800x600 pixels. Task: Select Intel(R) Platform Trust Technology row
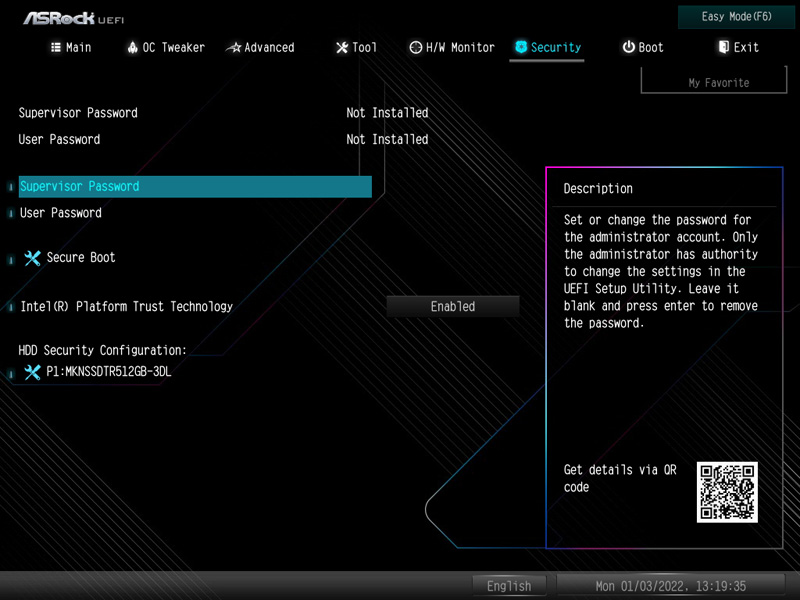point(126,307)
